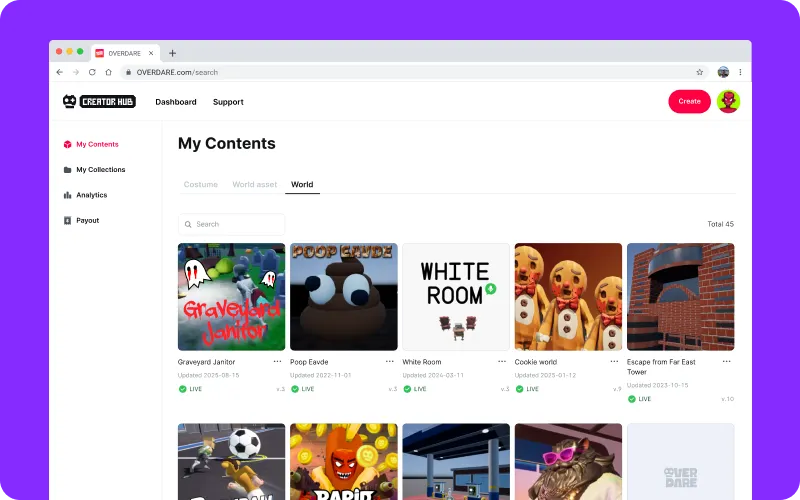This screenshot has width=800, height=500.
Task: Click 'v.10' version label
Action: tap(728, 399)
